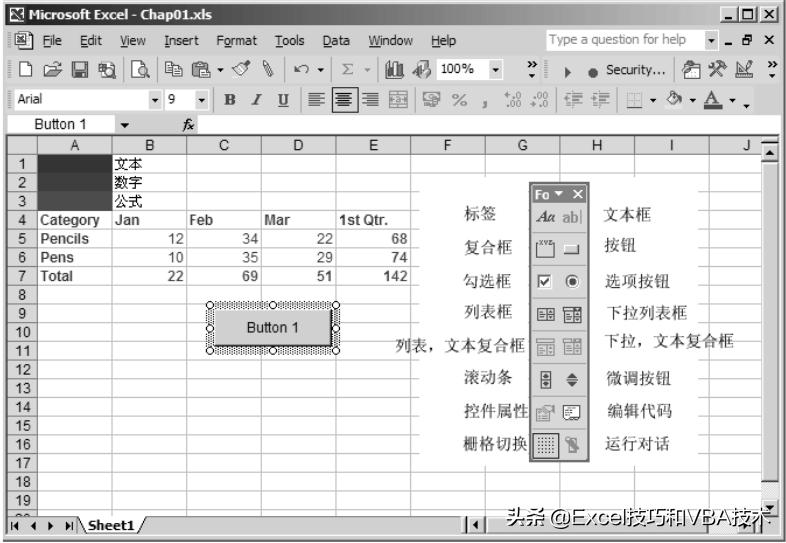Open the Fill Color dropdown arrow

coord(693,100)
